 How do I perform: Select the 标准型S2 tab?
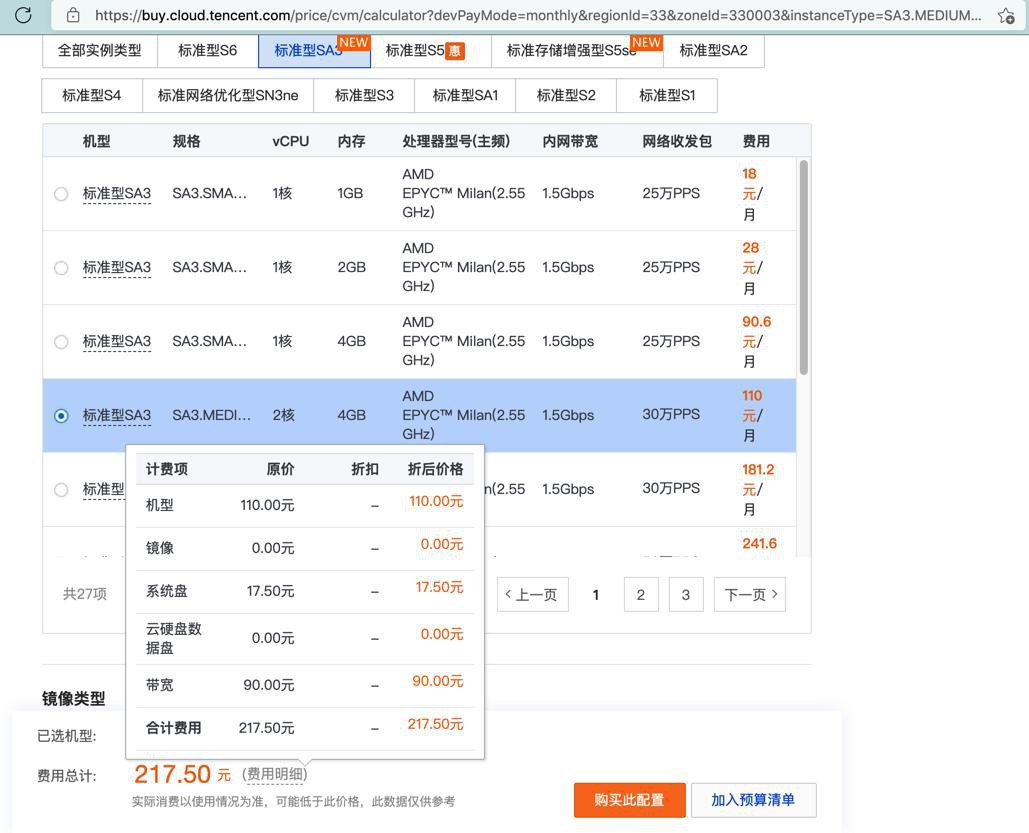[x=566, y=96]
